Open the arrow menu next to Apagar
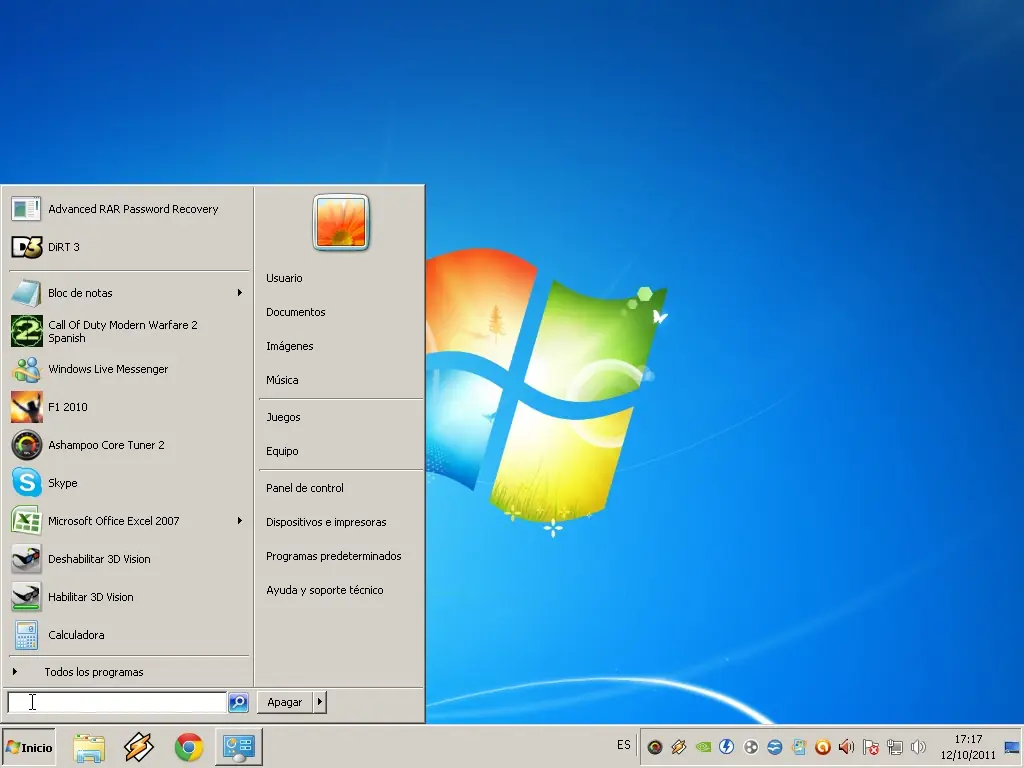This screenshot has width=1024, height=768. [x=319, y=702]
